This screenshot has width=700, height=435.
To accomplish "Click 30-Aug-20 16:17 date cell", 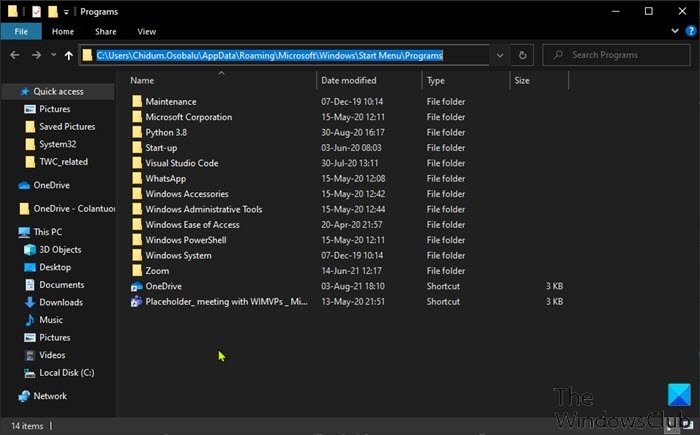I will coord(353,133).
